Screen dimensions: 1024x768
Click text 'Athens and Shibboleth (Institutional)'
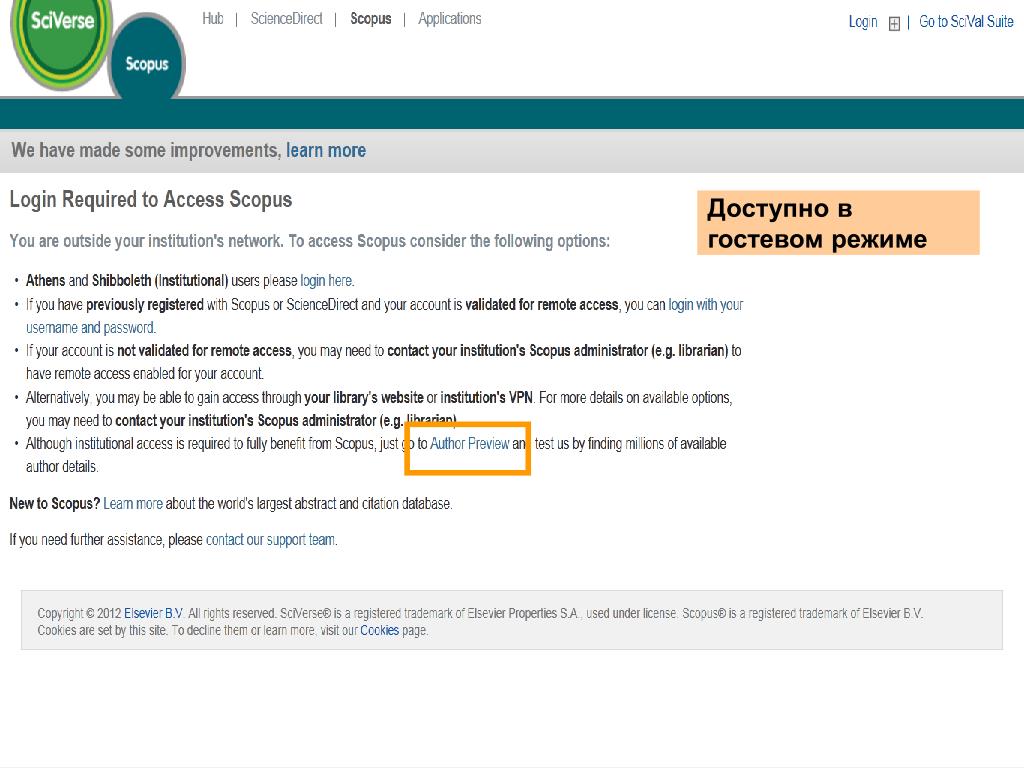127,281
